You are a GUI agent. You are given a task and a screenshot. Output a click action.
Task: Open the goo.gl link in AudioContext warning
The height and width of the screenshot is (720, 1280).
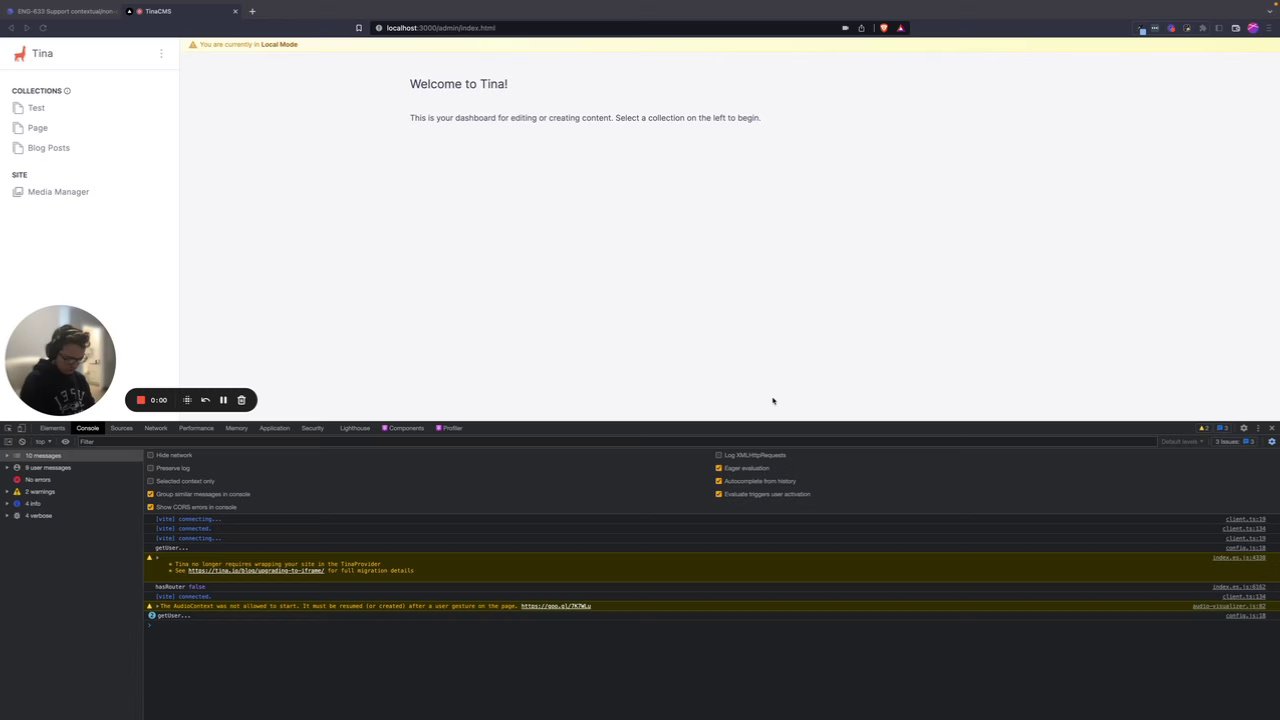(556, 606)
